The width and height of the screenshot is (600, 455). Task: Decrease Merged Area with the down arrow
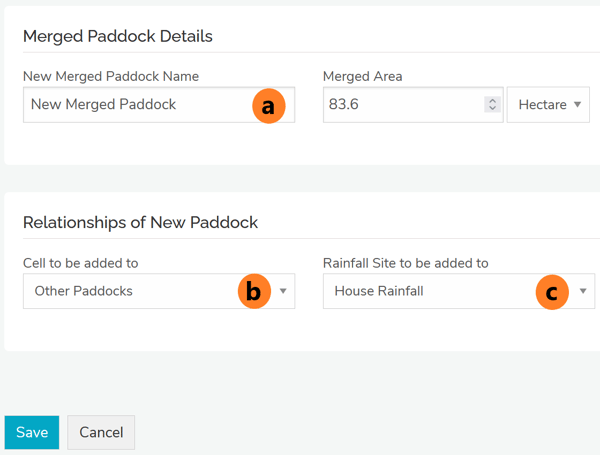pos(492,109)
